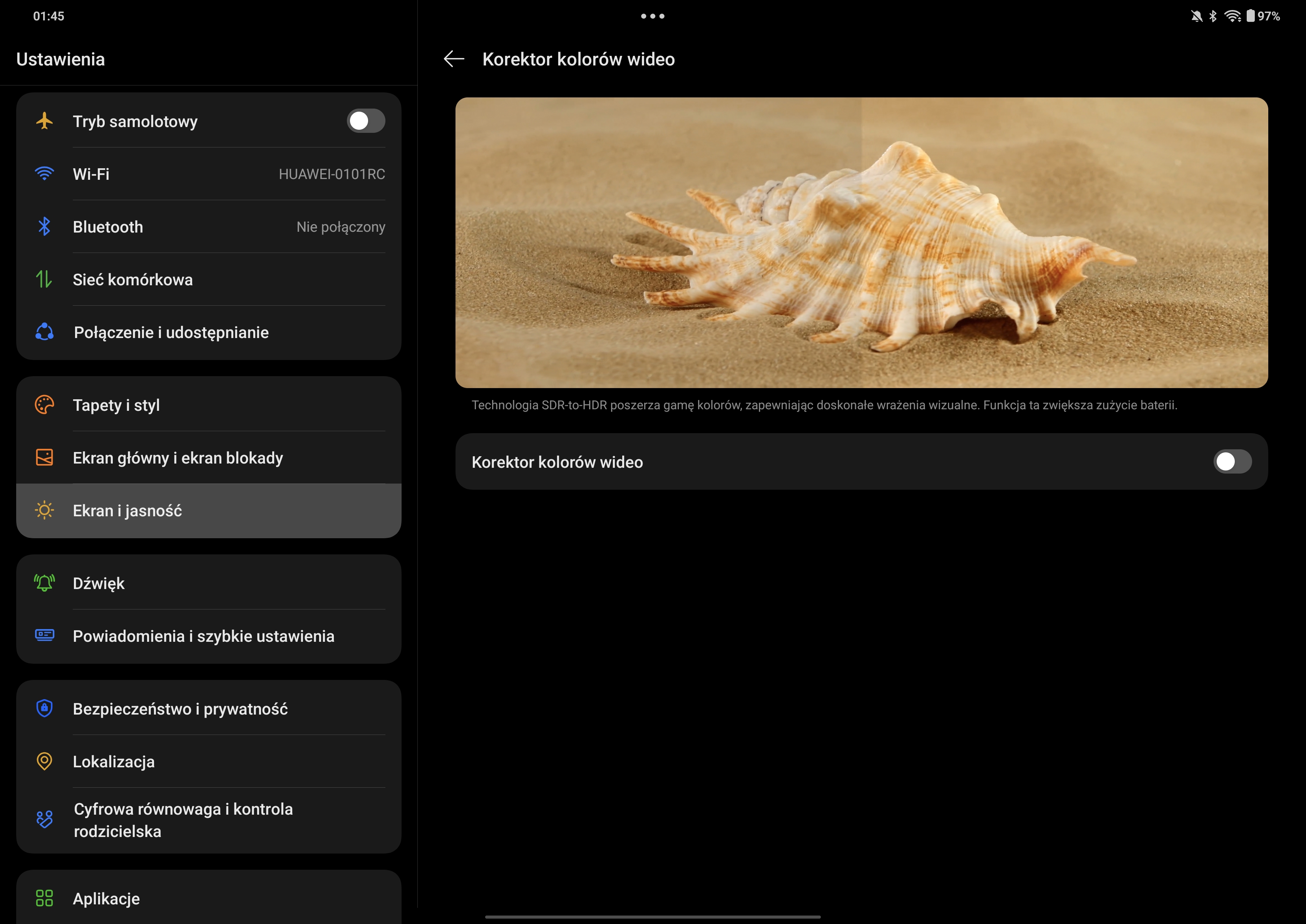Tap the Bluetooth icon in settings list
The height and width of the screenshot is (924, 1306).
[44, 226]
